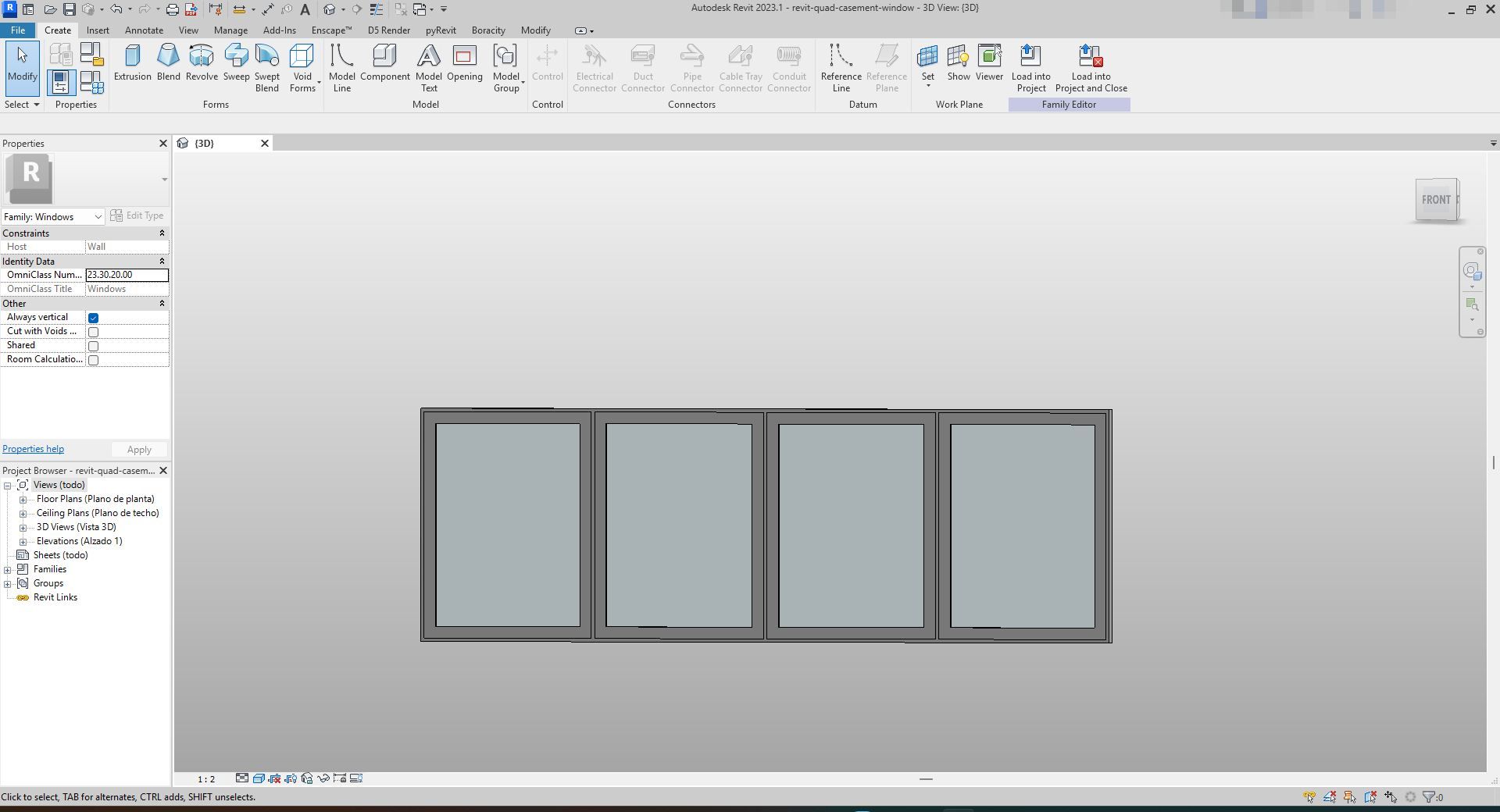Select the Swept Blend tool
Image resolution: width=1500 pixels, height=812 pixels.
pos(266,68)
